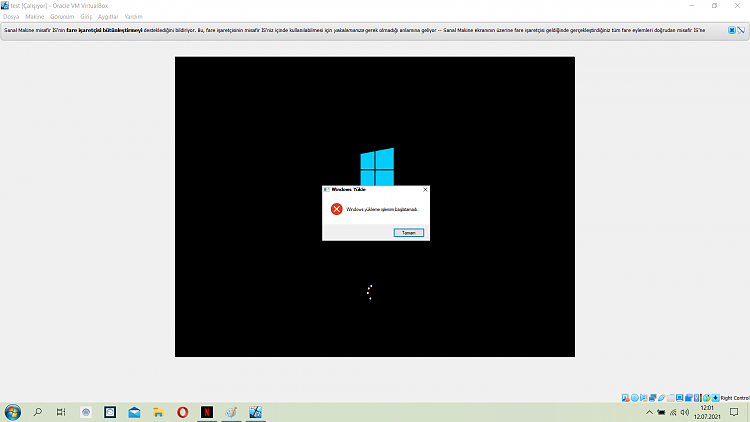Open the Dosya menu

[x=11, y=17]
